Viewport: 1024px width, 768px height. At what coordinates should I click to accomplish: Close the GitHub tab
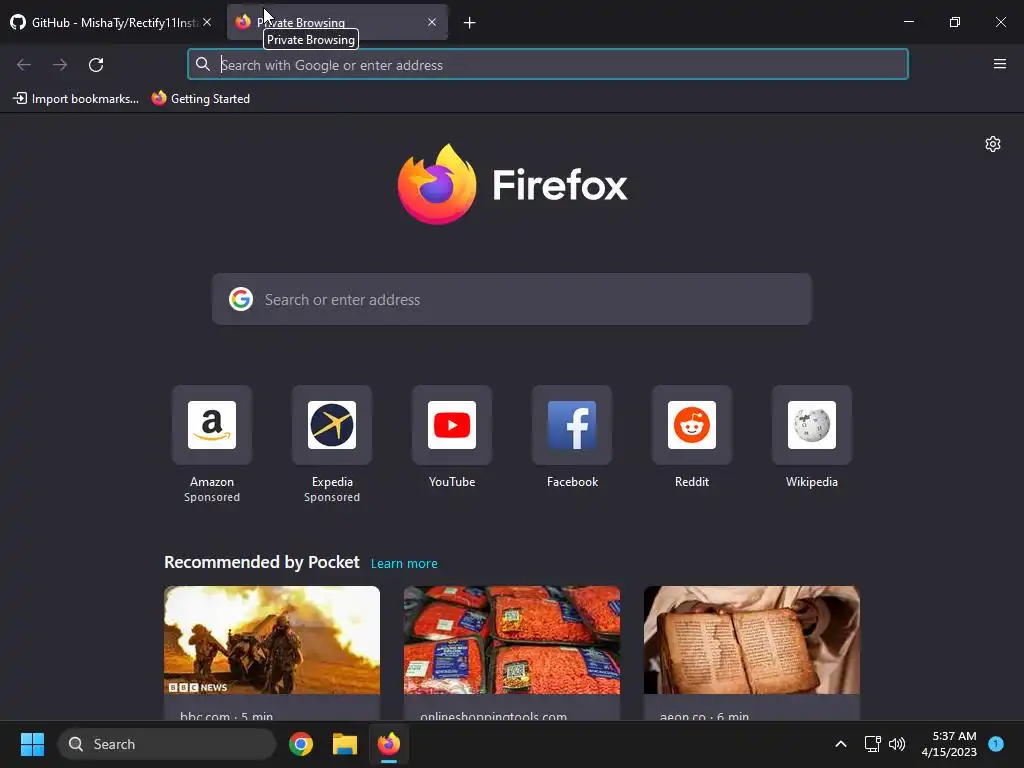207,22
